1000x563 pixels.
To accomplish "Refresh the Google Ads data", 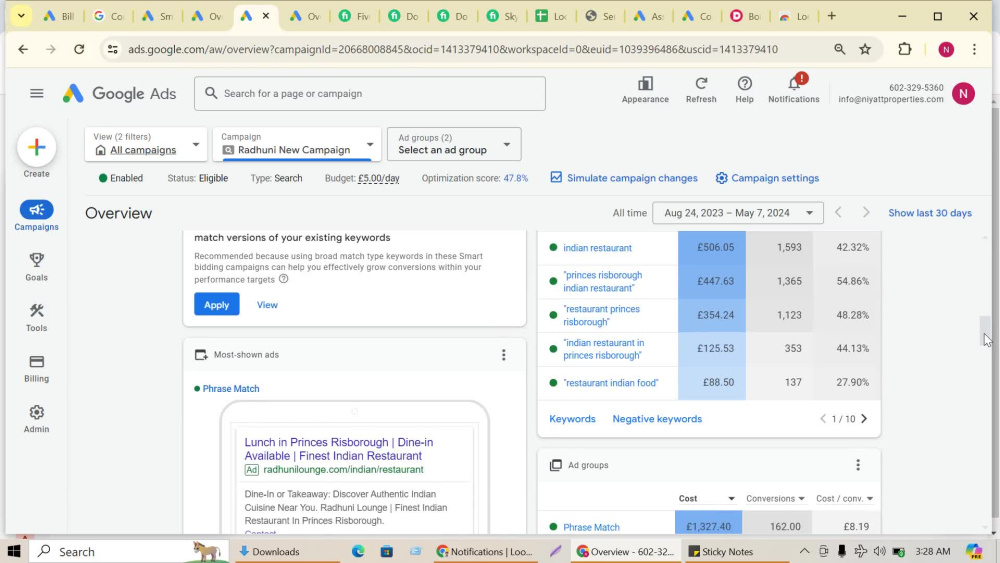I will [x=700, y=90].
